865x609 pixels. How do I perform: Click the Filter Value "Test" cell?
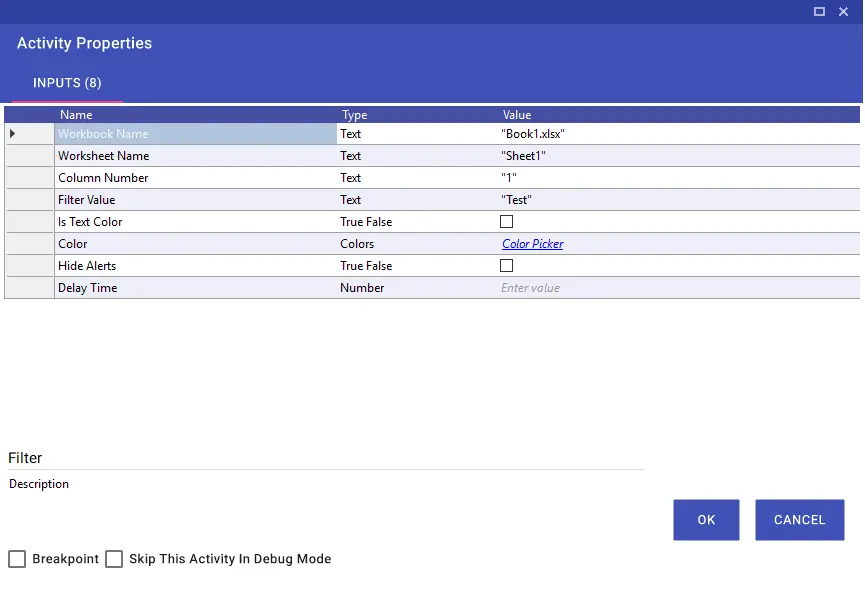pos(679,200)
